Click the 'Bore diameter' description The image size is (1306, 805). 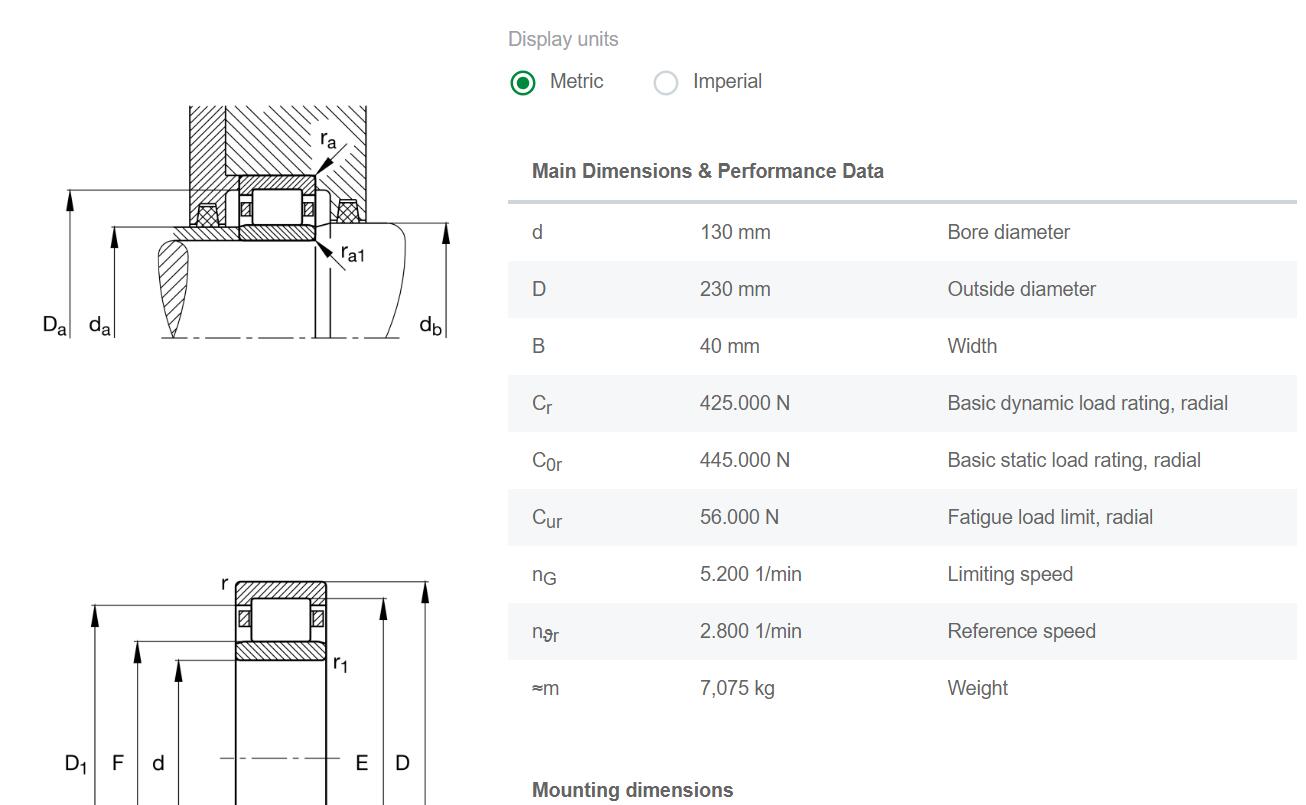pyautogui.click(x=1009, y=232)
